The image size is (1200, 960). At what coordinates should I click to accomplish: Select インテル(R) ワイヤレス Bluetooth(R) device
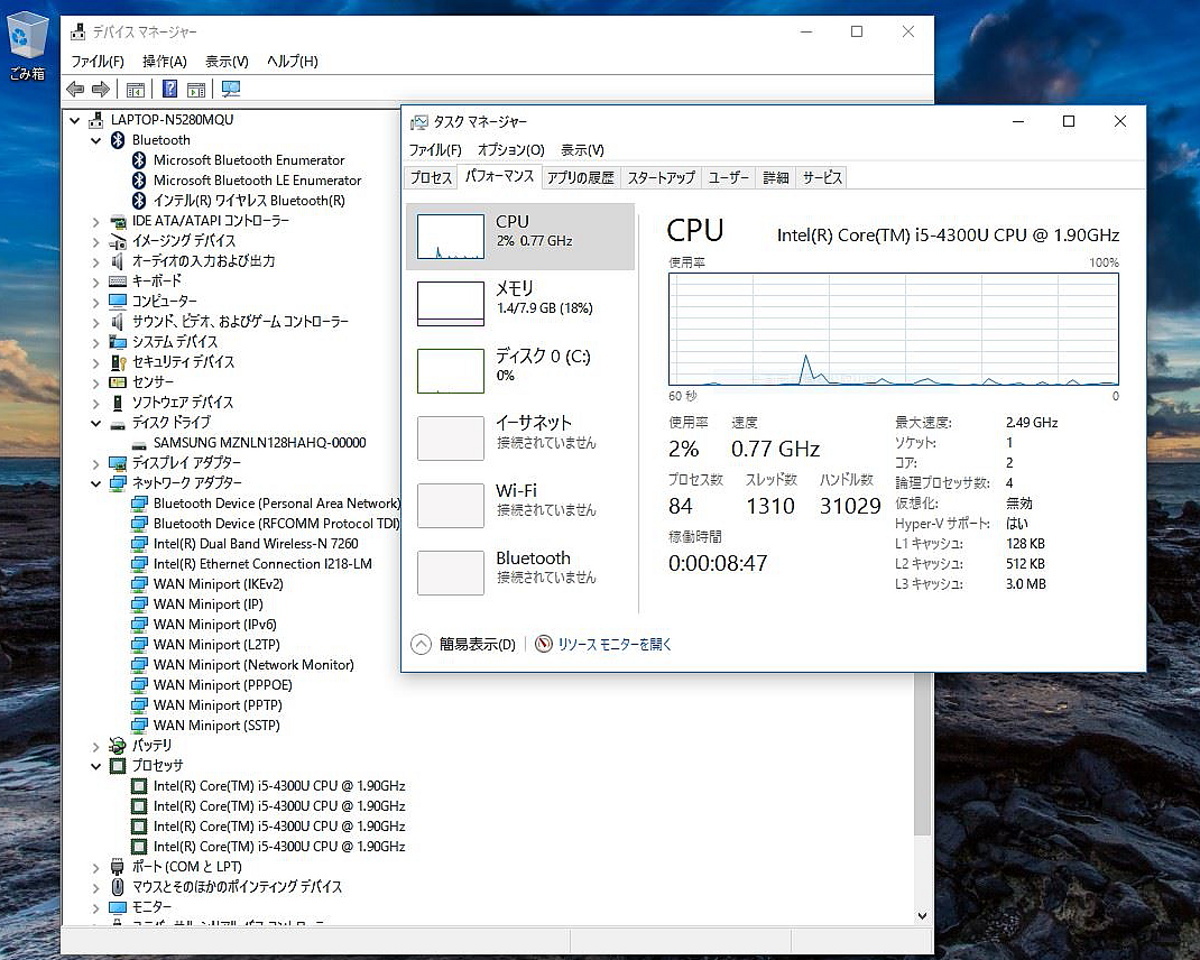(249, 200)
